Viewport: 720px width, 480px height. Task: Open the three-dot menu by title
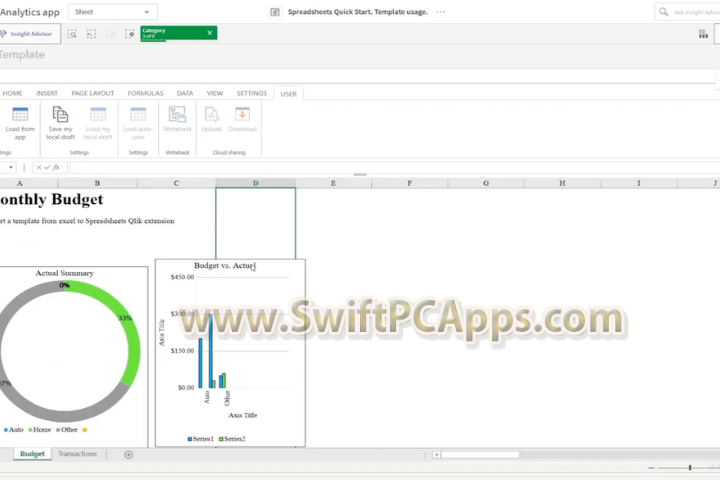[x=441, y=12]
